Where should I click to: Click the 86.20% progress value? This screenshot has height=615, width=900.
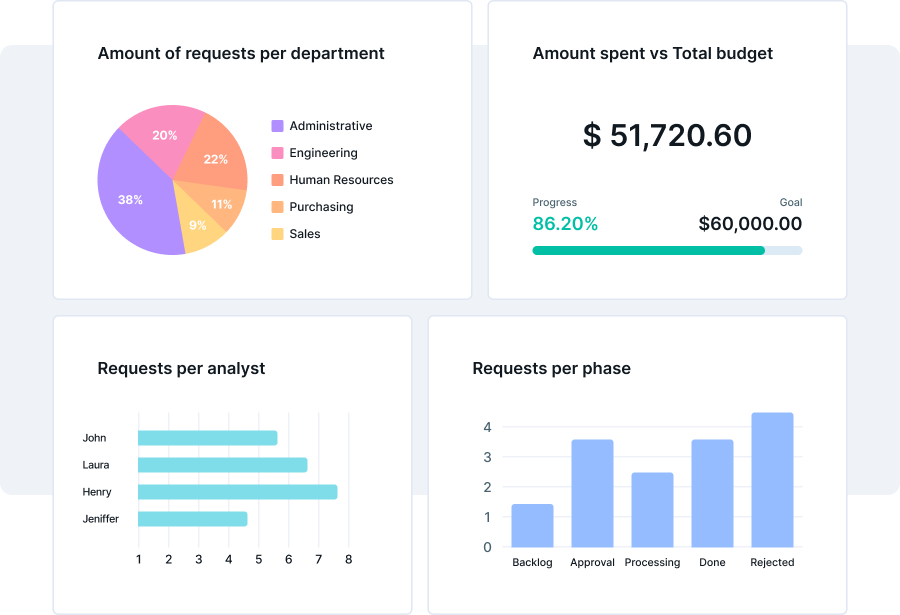pos(565,224)
